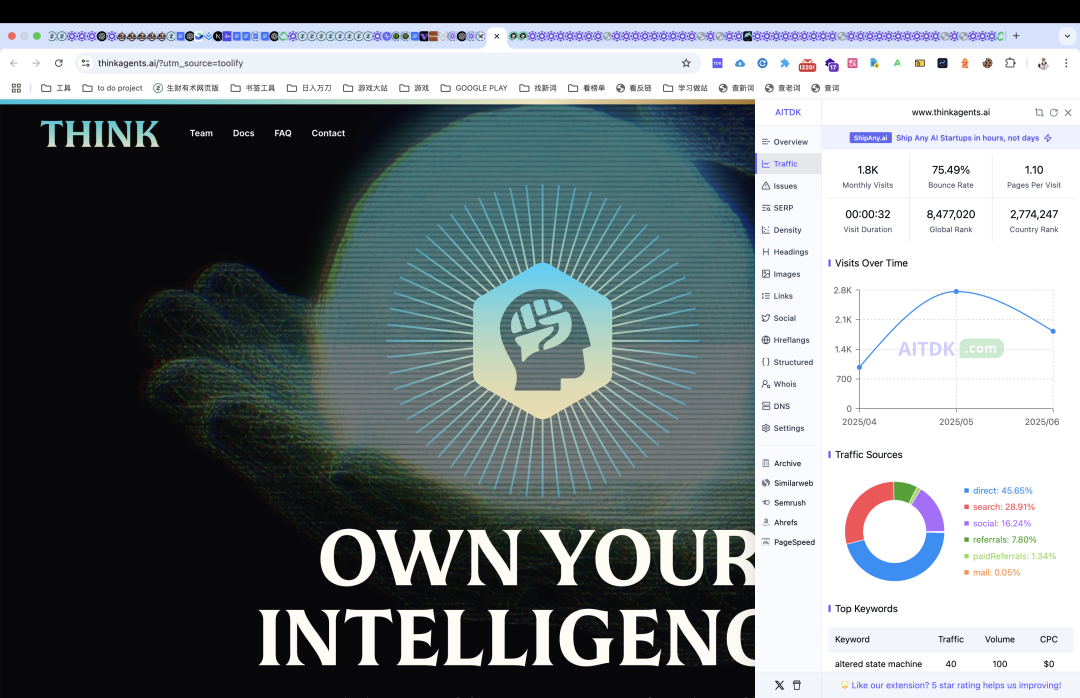Open the Archive external link

782,464
